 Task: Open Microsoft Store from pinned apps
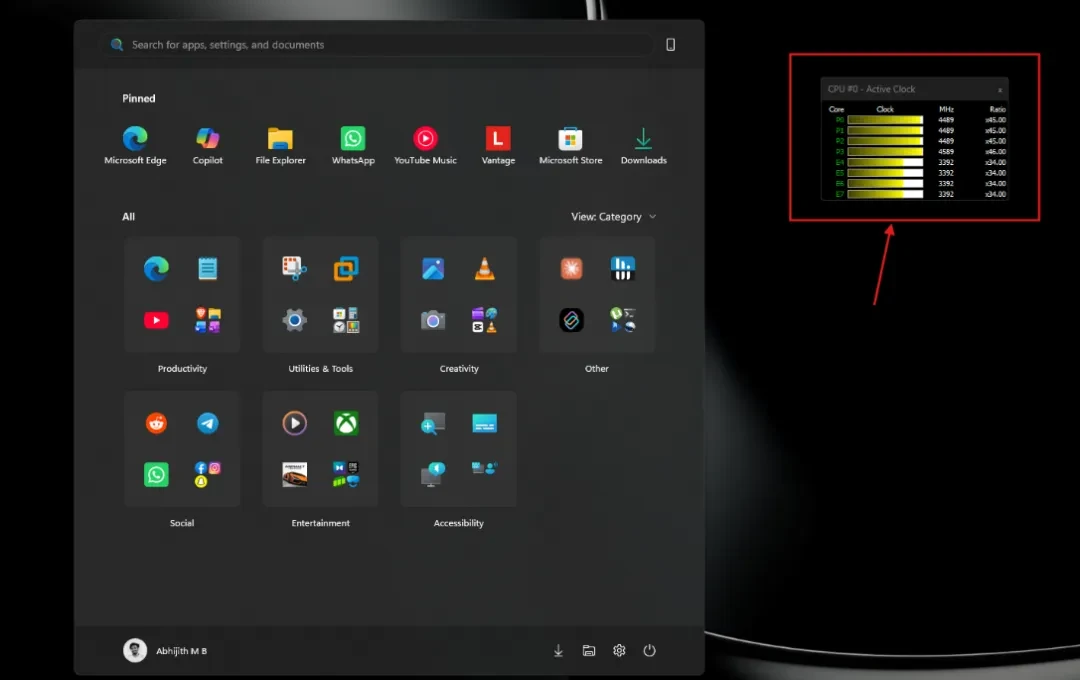pos(570,146)
